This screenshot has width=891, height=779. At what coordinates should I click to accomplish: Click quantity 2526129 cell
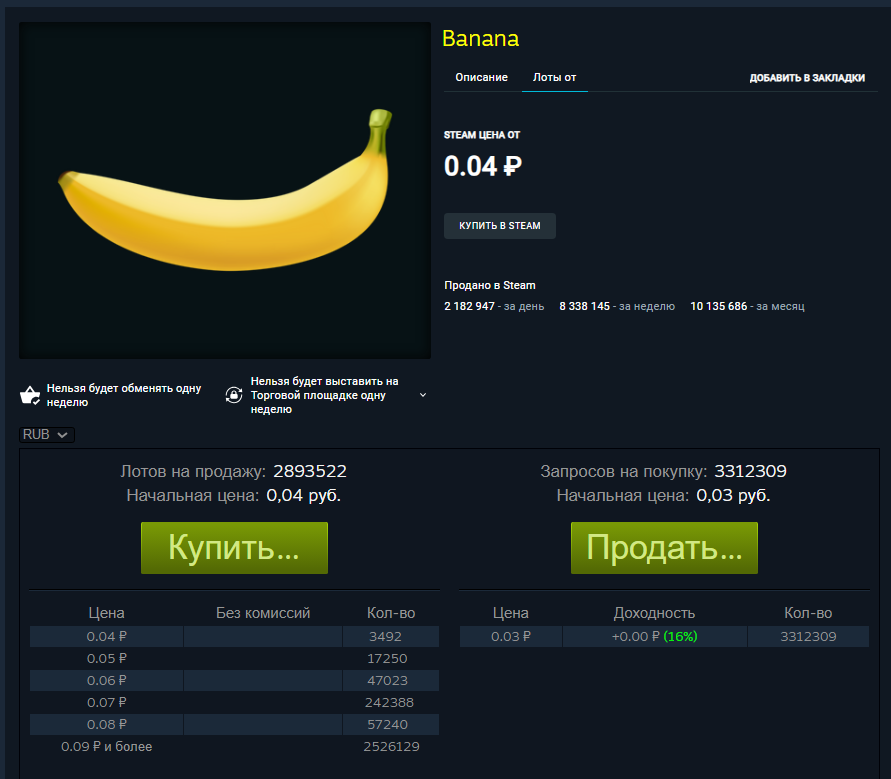pos(392,747)
